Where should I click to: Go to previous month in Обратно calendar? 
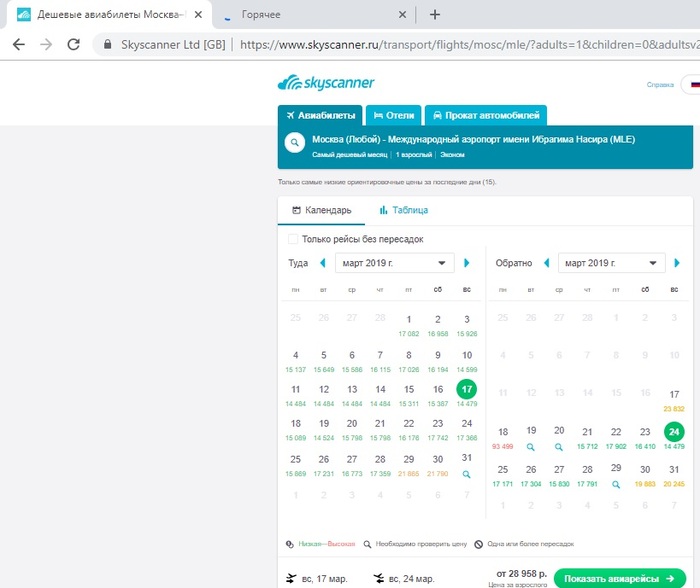click(546, 263)
